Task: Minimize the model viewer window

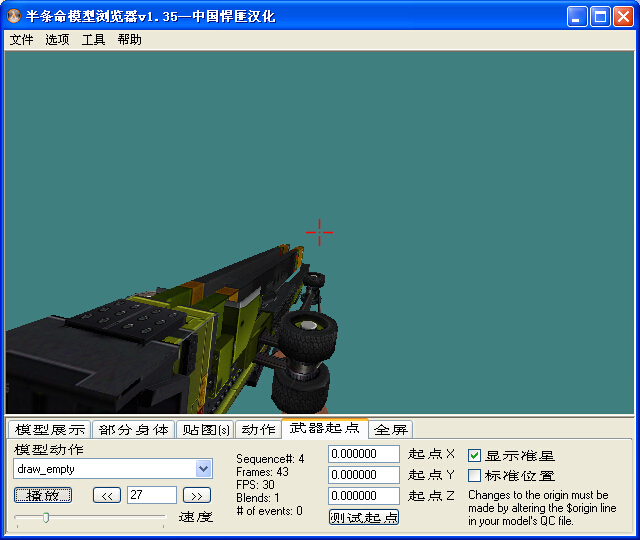Action: [x=577, y=17]
